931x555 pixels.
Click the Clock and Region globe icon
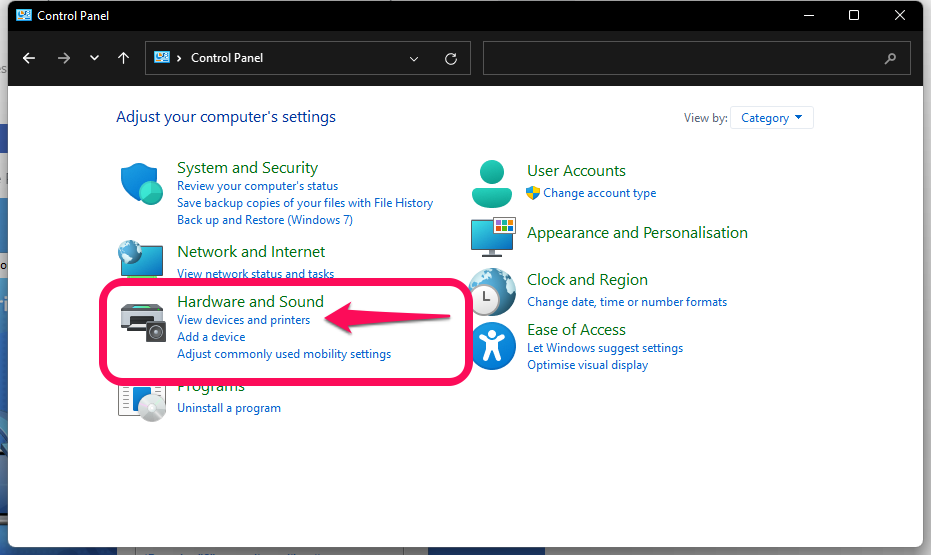(x=492, y=291)
